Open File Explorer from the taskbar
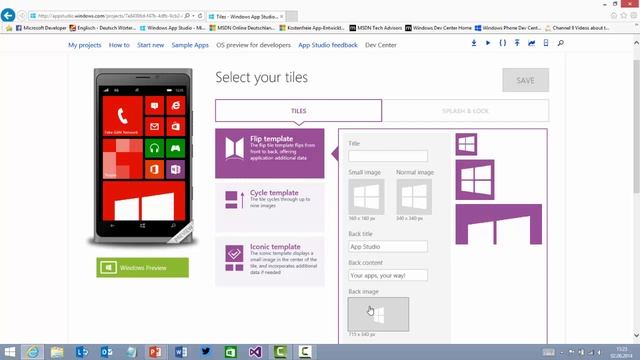This screenshot has width=640, height=360. pyautogui.click(x=57, y=352)
